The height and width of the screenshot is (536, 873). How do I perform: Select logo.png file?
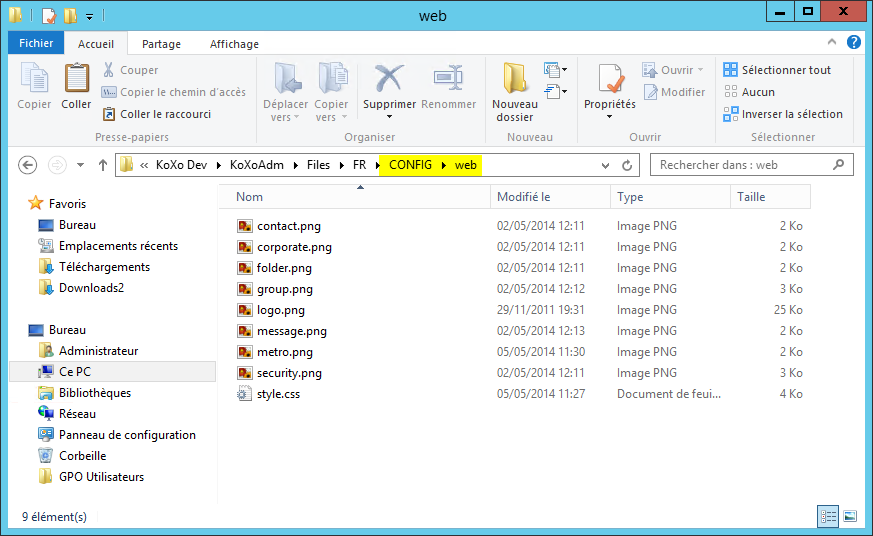pyautogui.click(x=281, y=310)
